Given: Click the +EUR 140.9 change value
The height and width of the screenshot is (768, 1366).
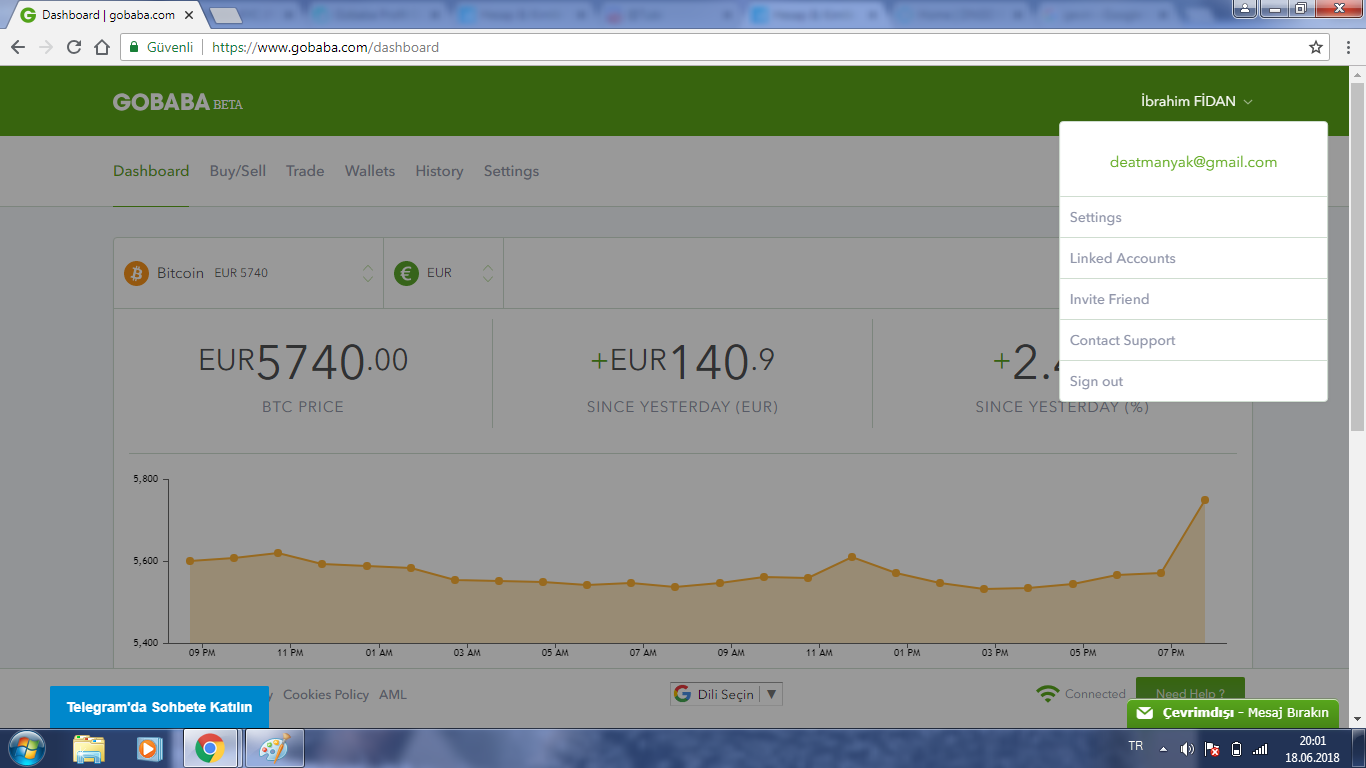Looking at the screenshot, I should coord(682,361).
